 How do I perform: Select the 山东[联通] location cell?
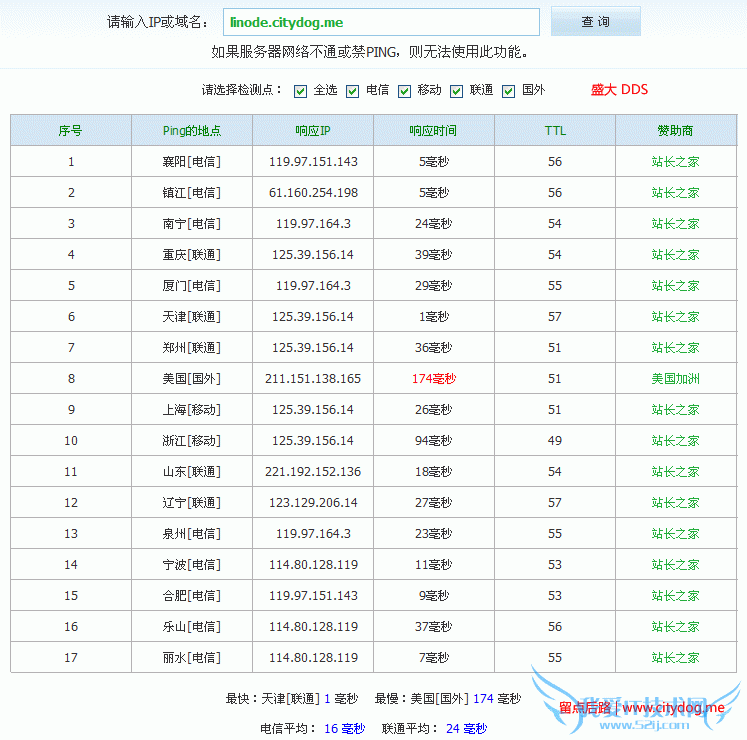(x=192, y=471)
